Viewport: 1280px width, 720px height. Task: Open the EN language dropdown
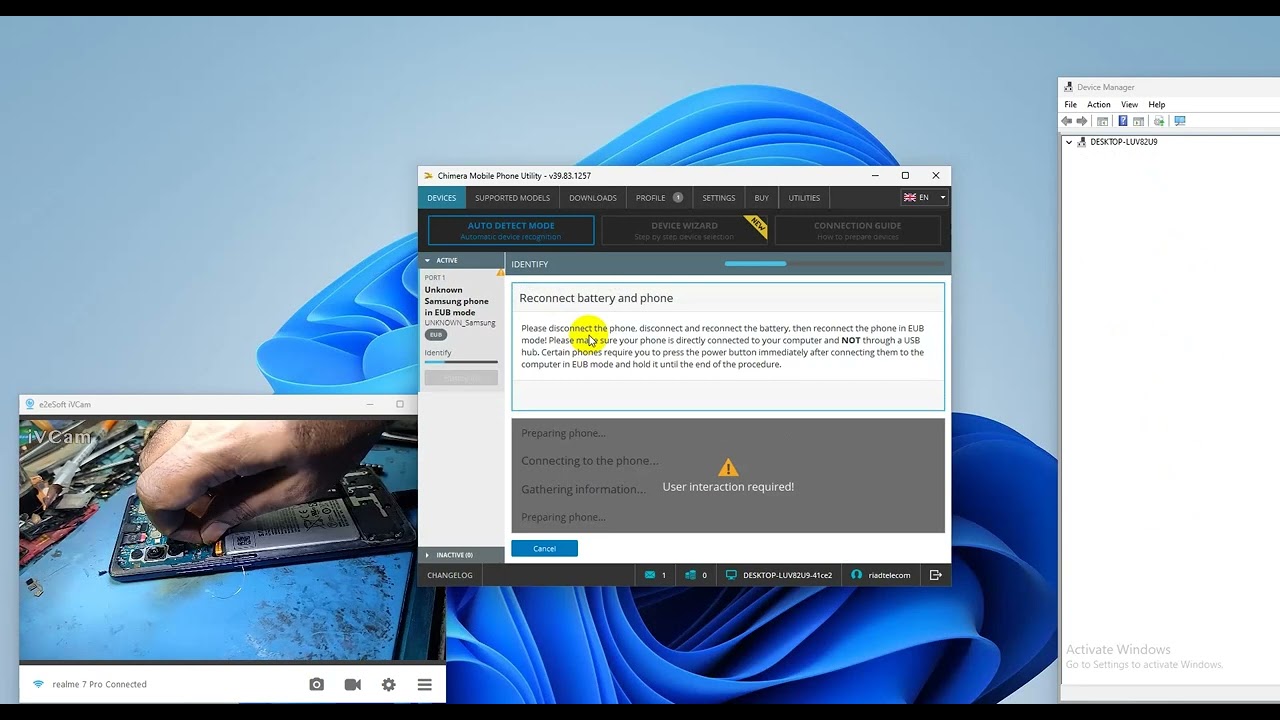(x=924, y=198)
